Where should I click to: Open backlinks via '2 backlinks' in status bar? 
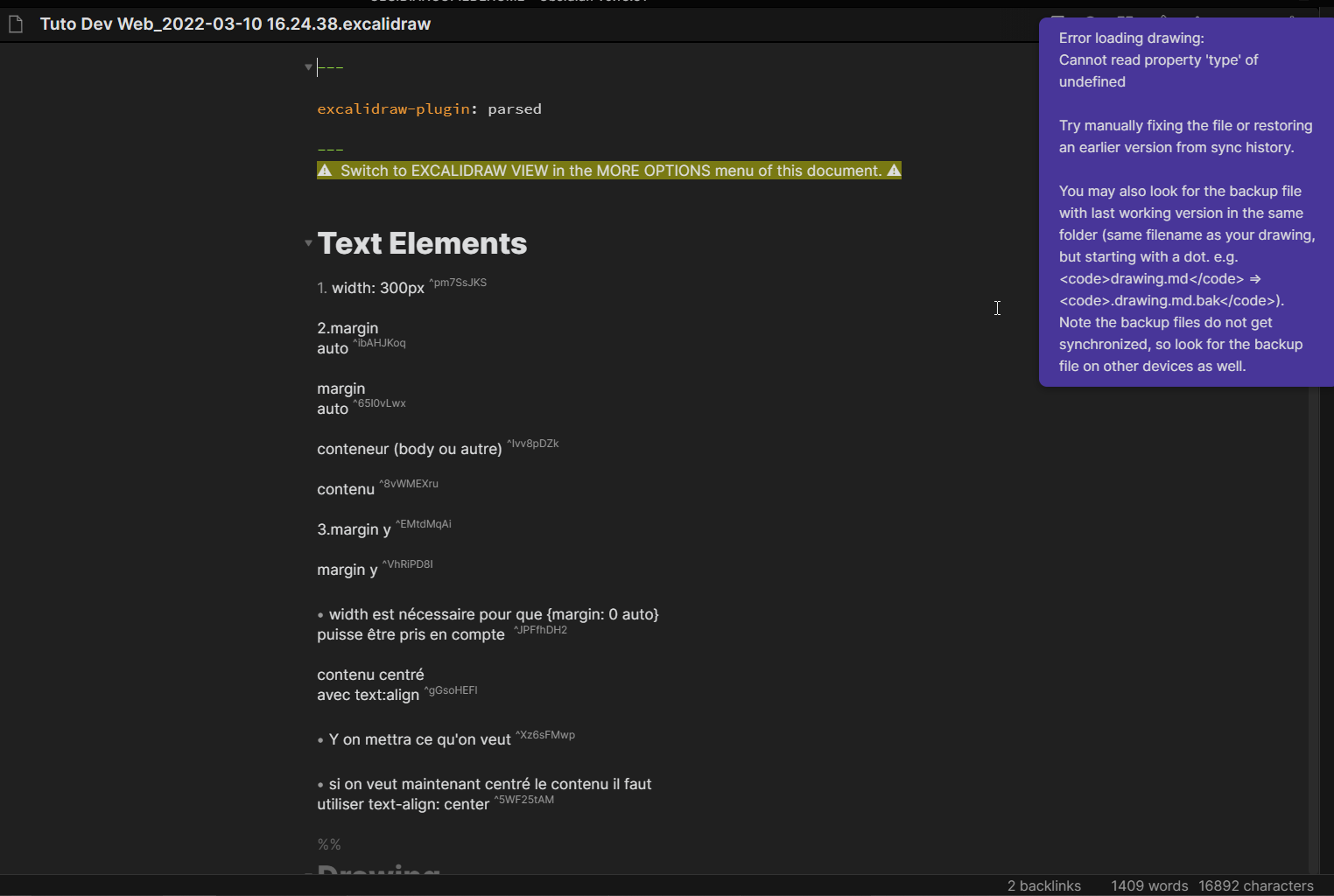pos(1044,885)
